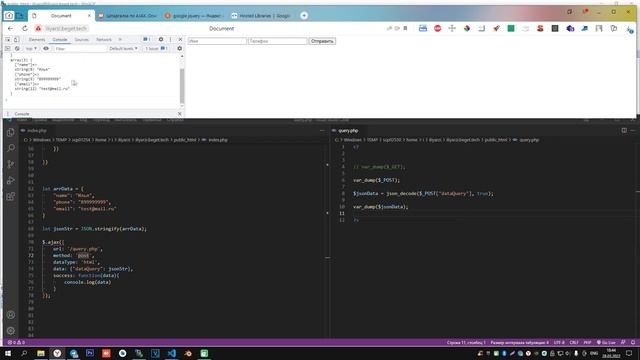Click the Go Live status bar button
This screenshot has width=640, height=360.
(x=606, y=342)
